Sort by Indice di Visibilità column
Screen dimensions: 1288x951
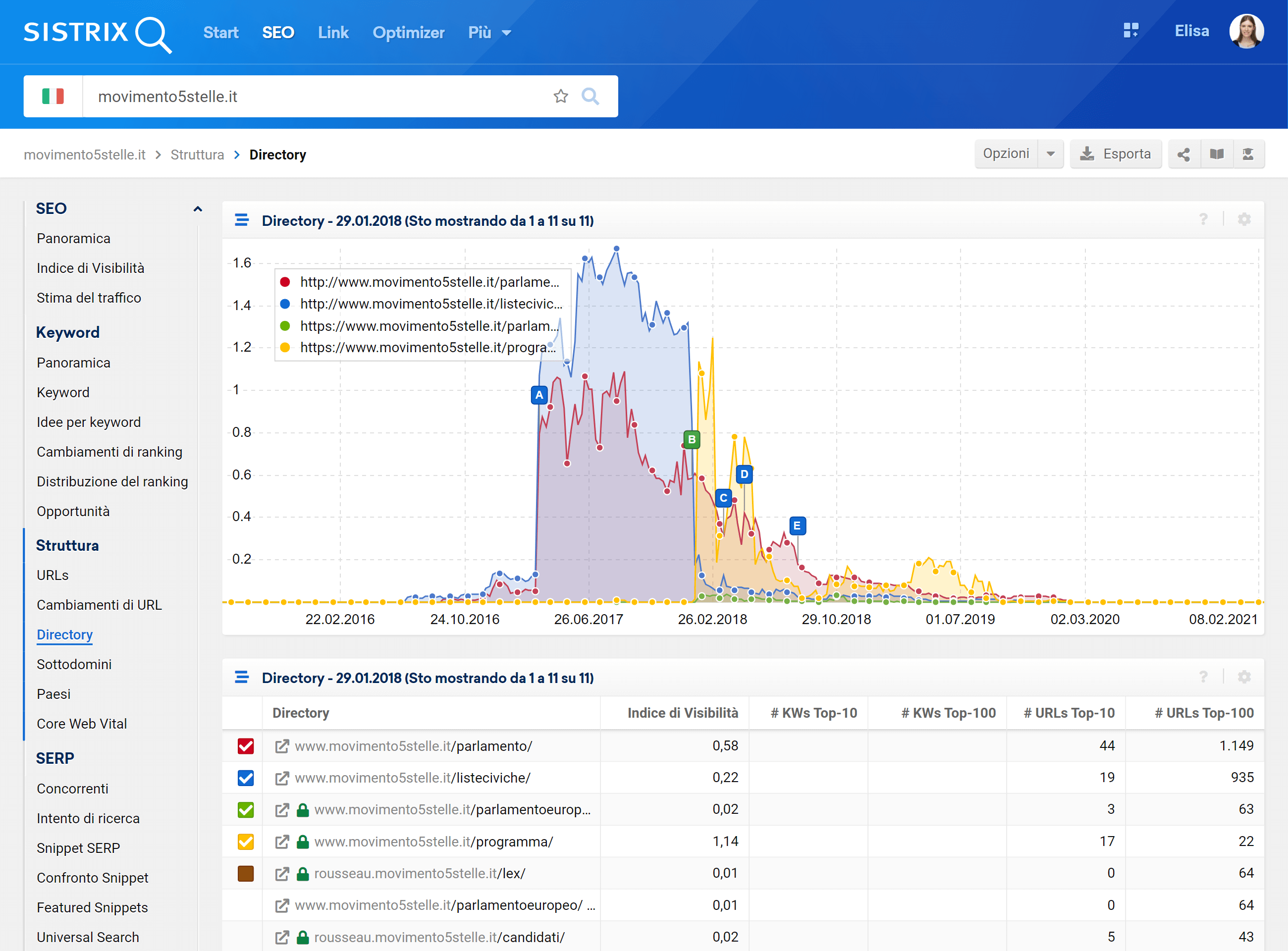pos(682,713)
